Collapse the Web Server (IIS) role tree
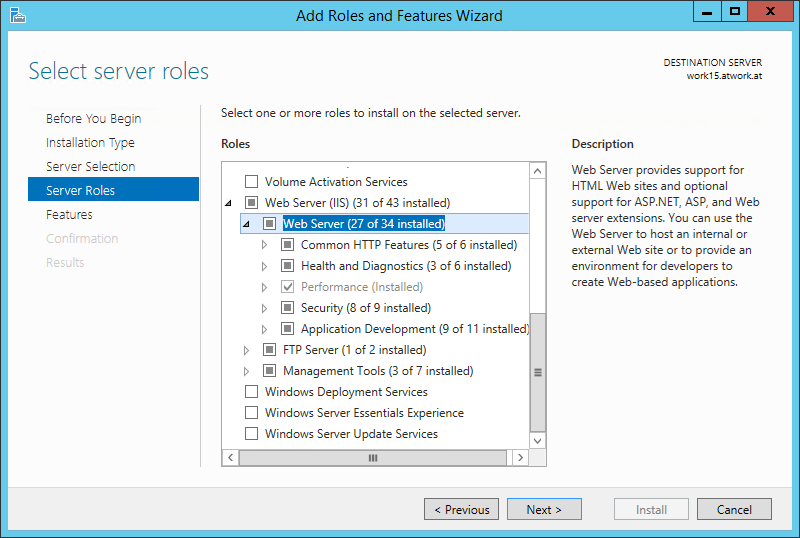800x538 pixels. point(228,203)
